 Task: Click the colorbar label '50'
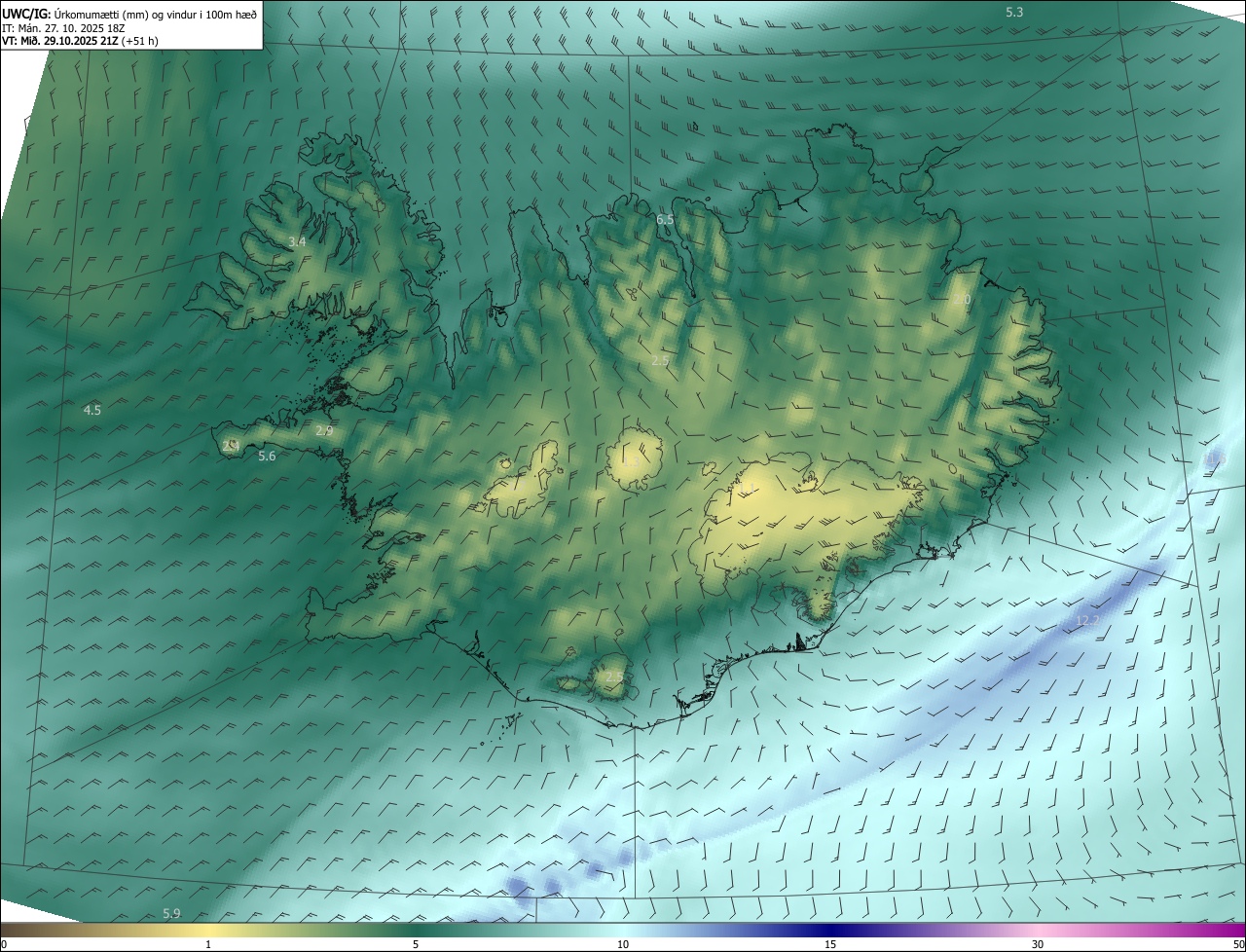pos(1238,944)
